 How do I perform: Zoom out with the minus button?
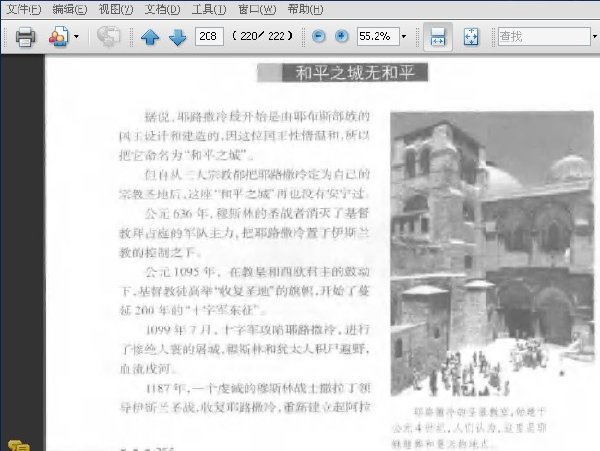pos(318,37)
